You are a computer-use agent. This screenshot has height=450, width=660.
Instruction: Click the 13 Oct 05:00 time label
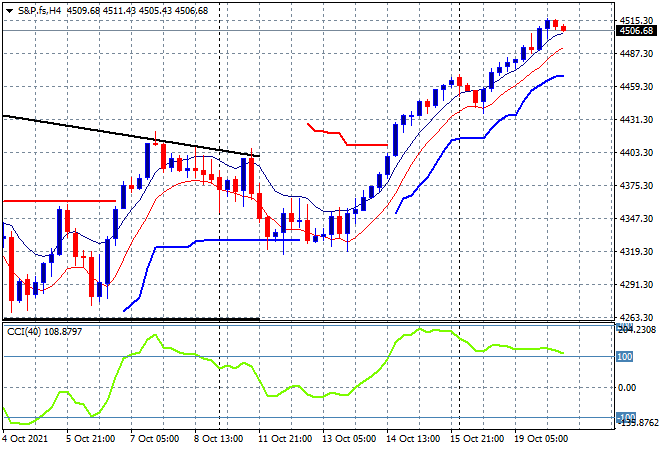coord(349,439)
